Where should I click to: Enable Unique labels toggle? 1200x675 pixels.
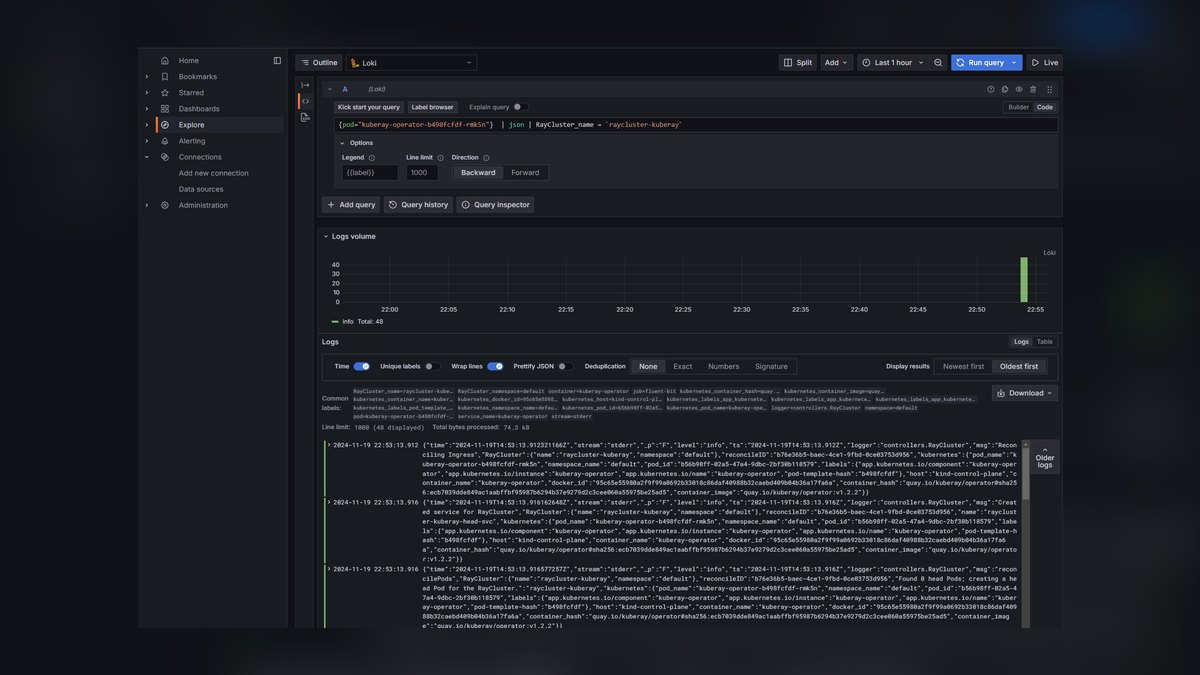tap(432, 367)
